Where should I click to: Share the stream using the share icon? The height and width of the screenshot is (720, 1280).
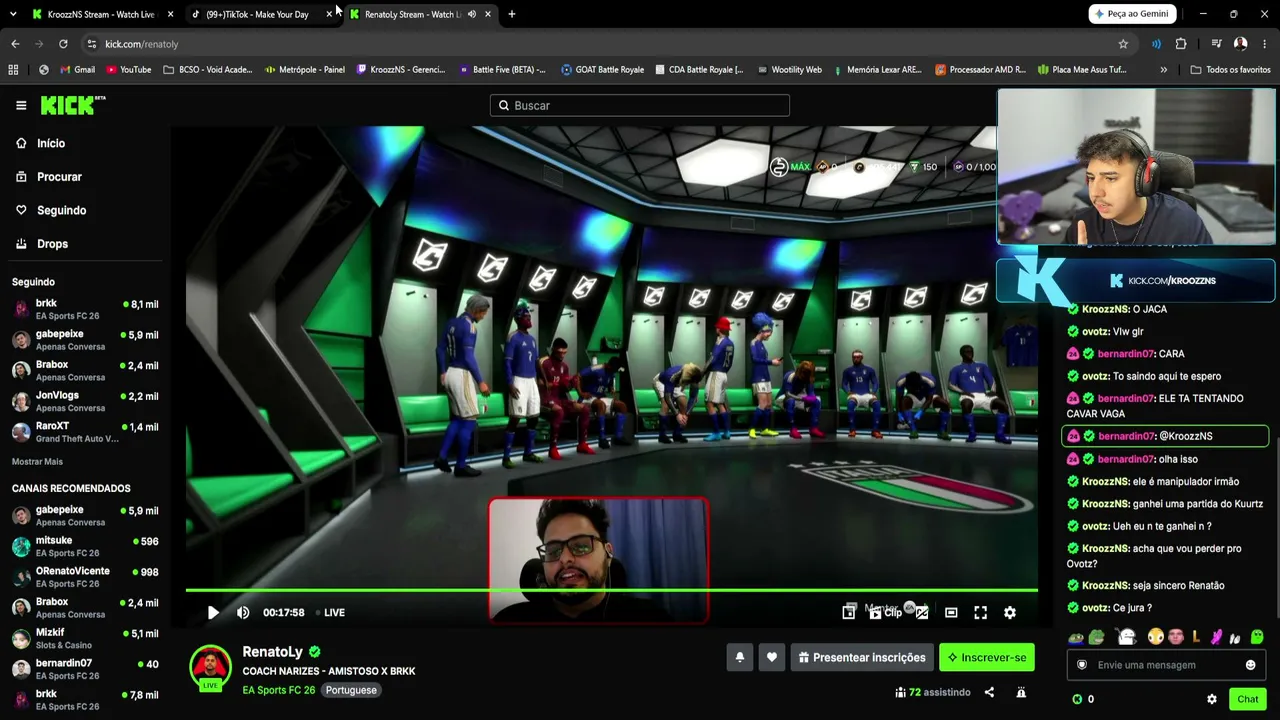pyautogui.click(x=989, y=692)
